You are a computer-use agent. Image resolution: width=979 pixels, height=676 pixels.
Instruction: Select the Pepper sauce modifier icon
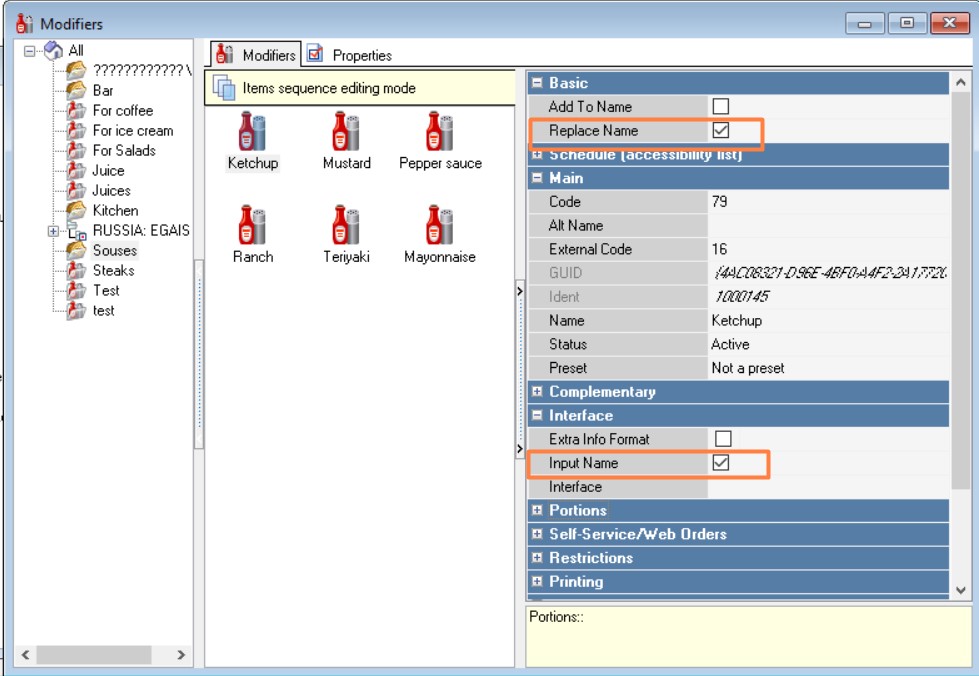pos(440,131)
